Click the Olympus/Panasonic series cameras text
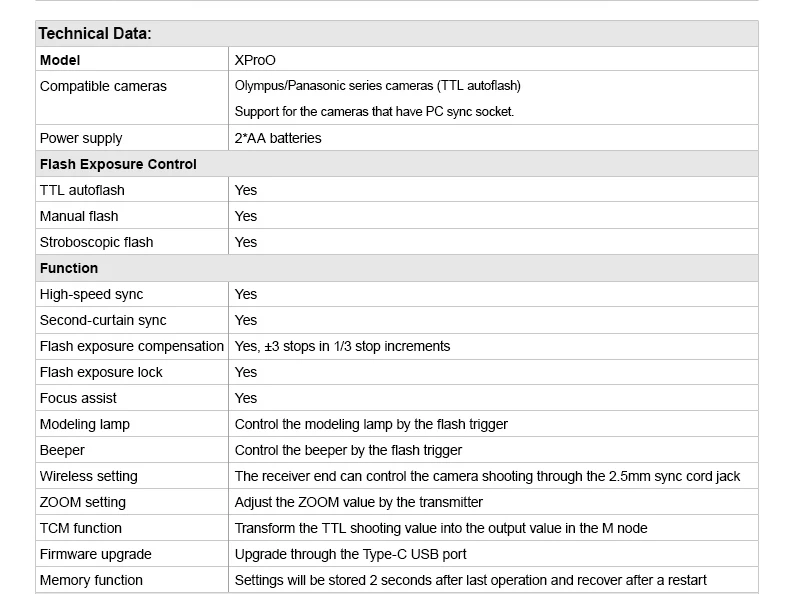Screen dimensions: 790x594 point(377,86)
